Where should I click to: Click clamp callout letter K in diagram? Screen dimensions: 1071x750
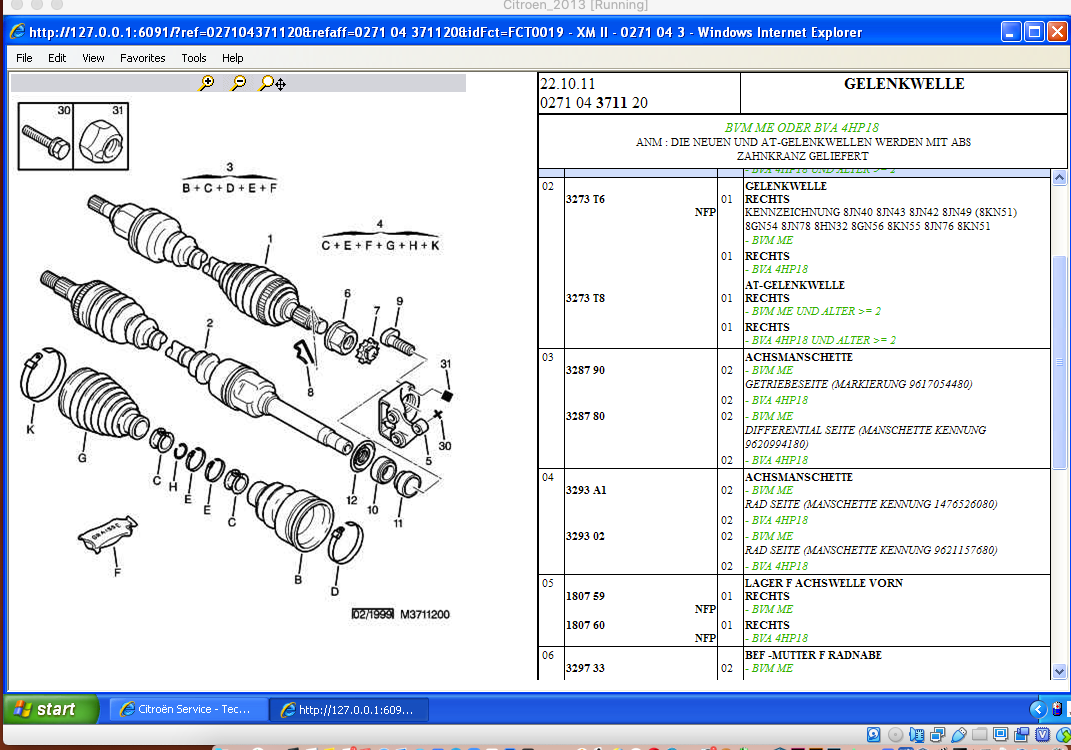[30, 429]
